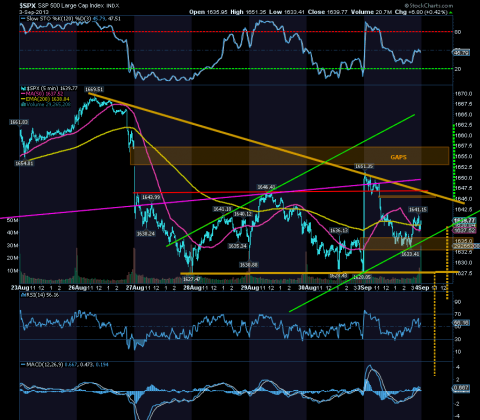The width and height of the screenshot is (480, 420).
Task: Click the 1661.03 price label on the left
Action: (x=19, y=122)
